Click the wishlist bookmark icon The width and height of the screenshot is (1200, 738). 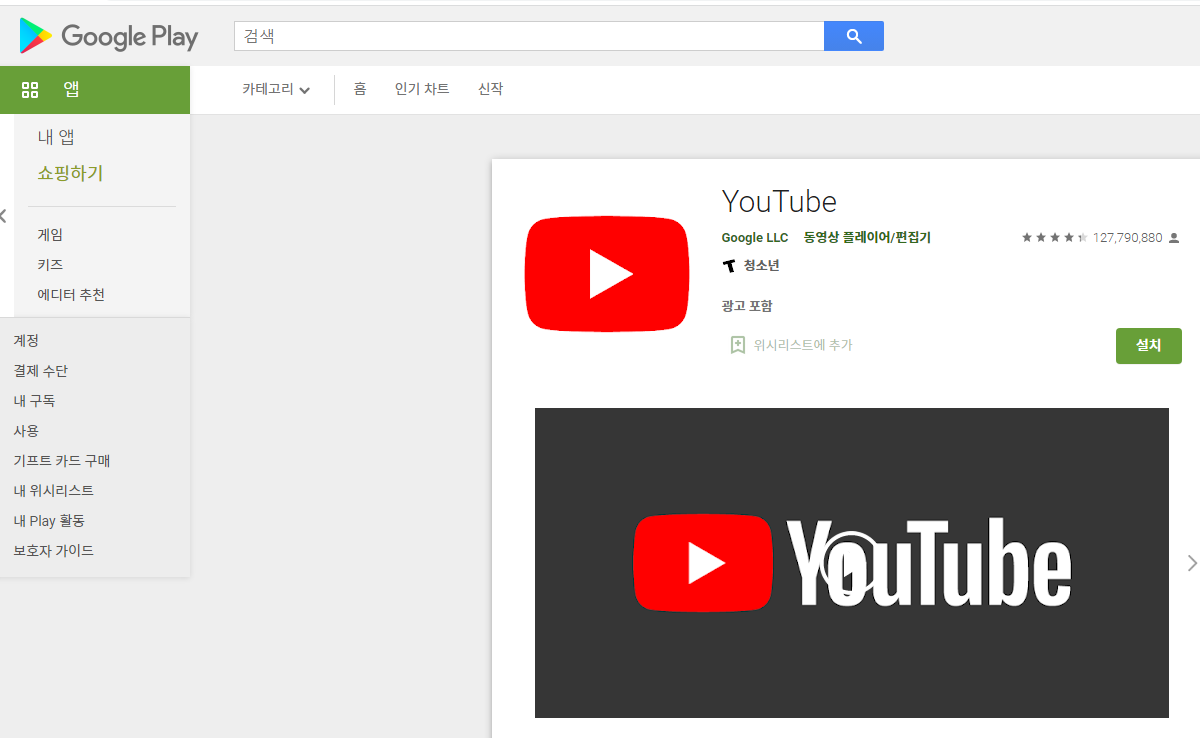pos(738,345)
